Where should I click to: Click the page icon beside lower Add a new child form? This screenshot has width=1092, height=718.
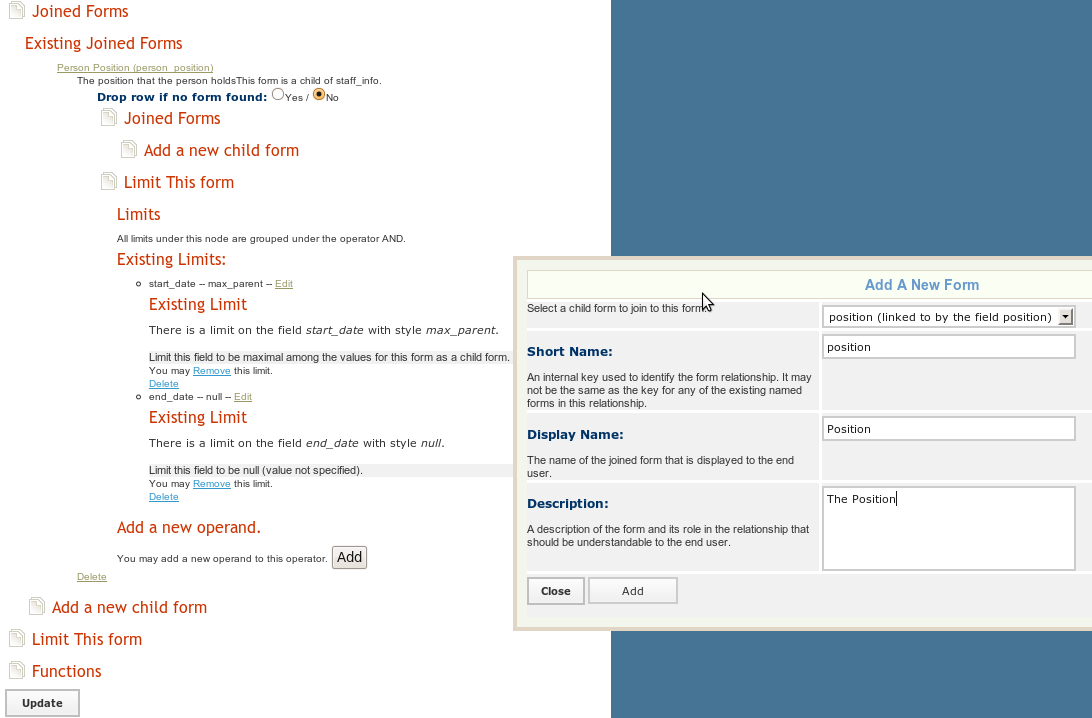(x=37, y=607)
